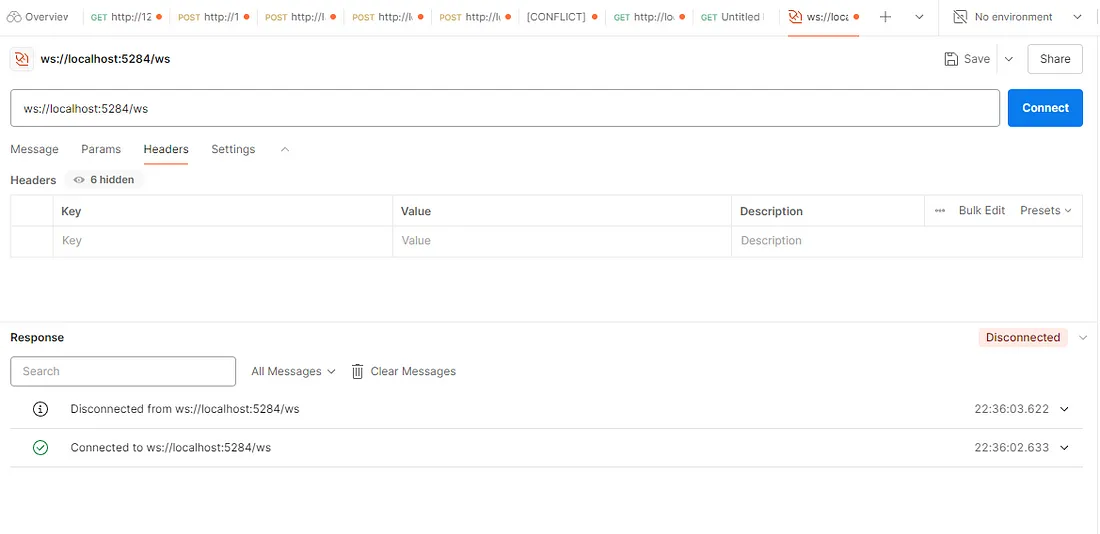Screen dimensions: 1100x534
Task: Click the Bulk Edit link
Action: pyautogui.click(x=981, y=211)
